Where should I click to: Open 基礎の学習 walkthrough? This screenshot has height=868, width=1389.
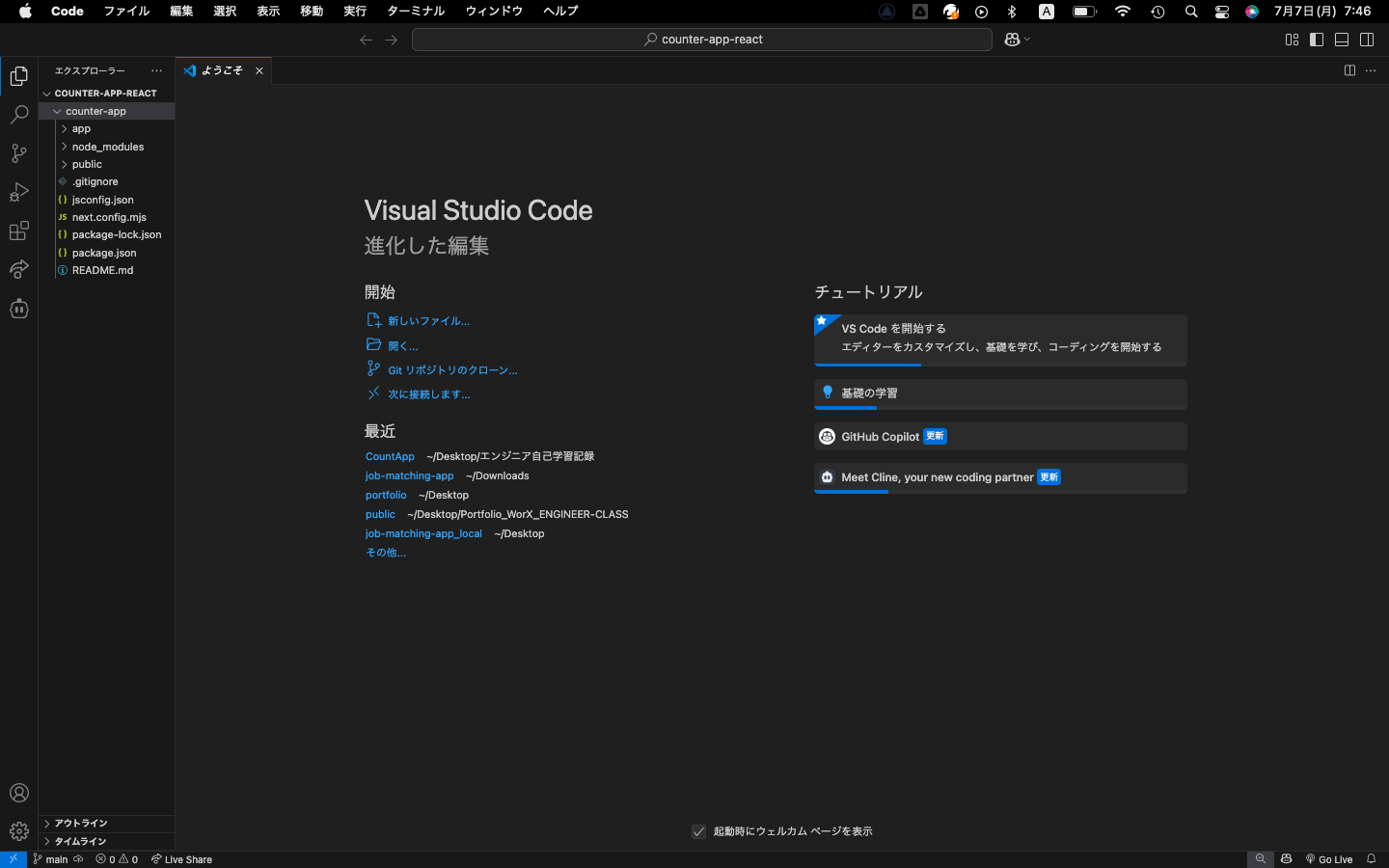click(1000, 394)
